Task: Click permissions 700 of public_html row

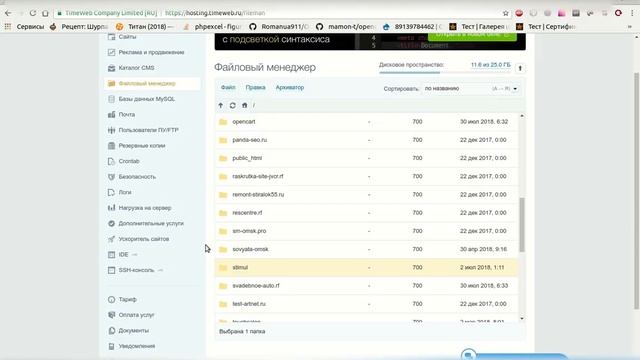Action: click(417, 158)
